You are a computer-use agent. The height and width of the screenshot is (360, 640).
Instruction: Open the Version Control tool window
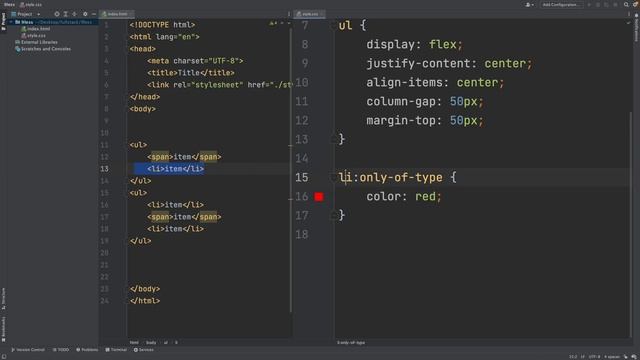click(x=28, y=350)
